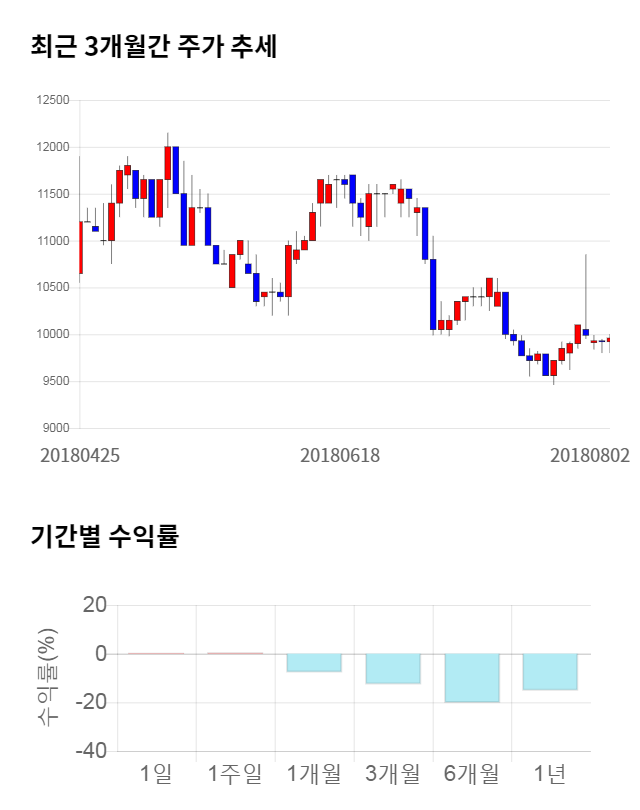
Task: Click the 10500 price axis label
Action: tap(52, 288)
